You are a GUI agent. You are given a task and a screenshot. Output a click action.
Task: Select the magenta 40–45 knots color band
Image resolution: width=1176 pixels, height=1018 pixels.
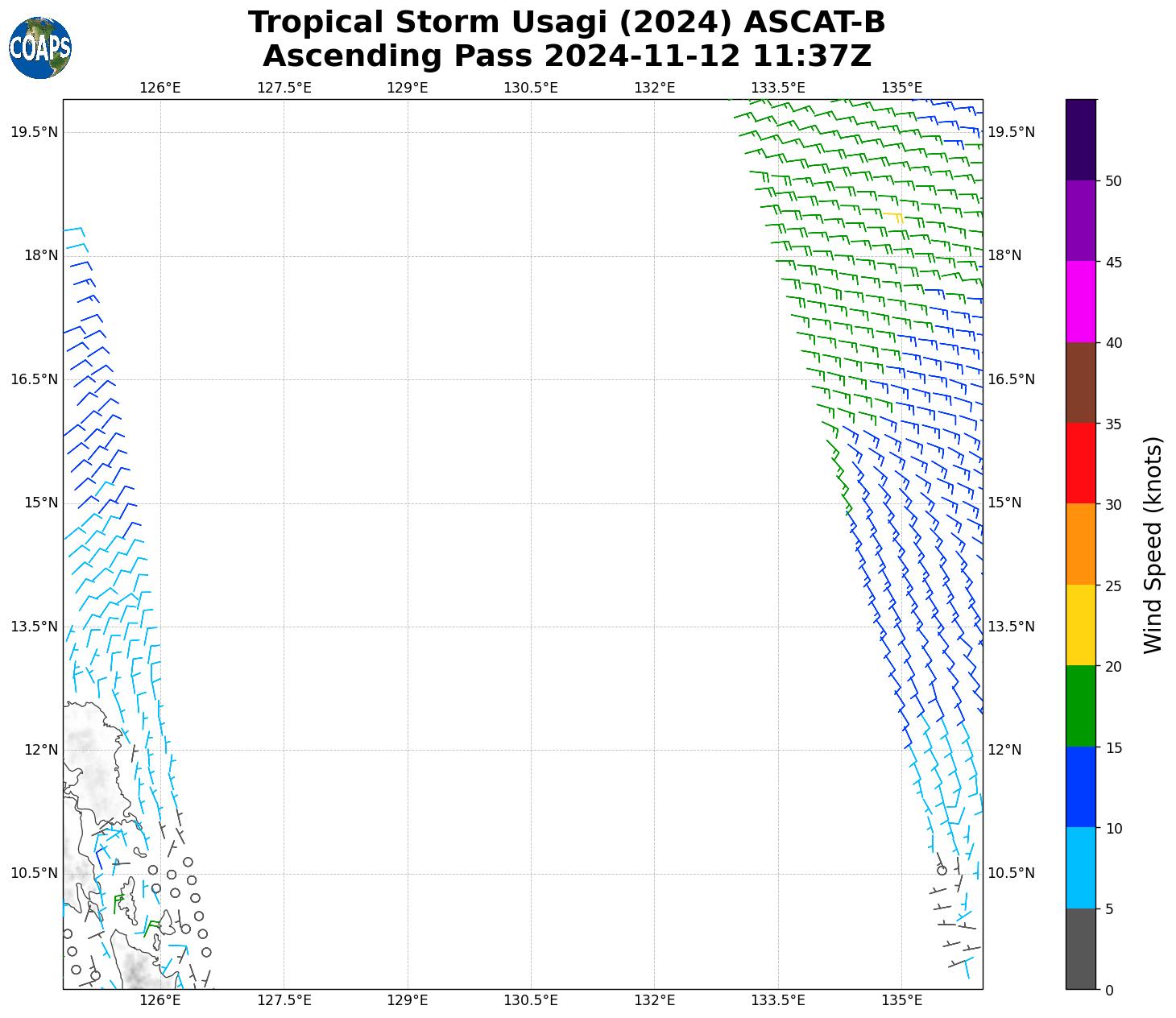coord(1080,301)
